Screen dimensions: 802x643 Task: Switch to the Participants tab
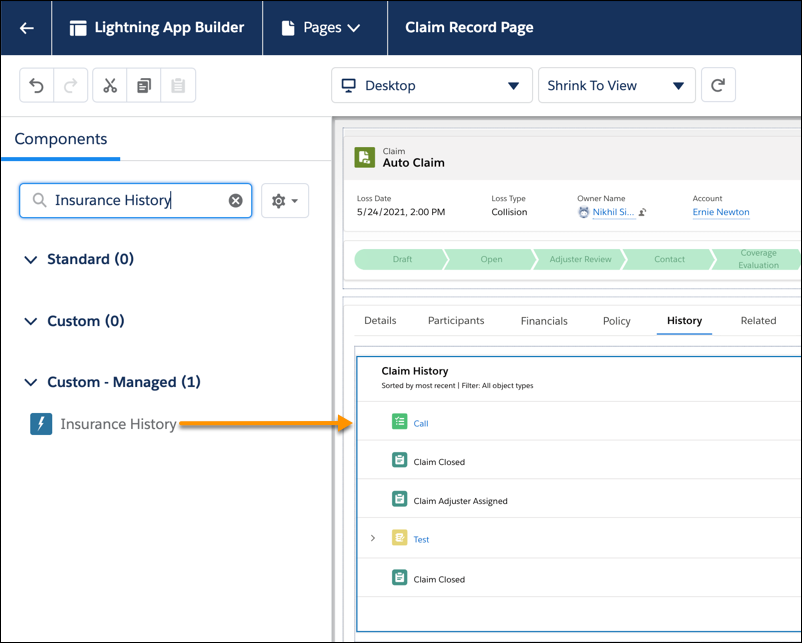(456, 321)
